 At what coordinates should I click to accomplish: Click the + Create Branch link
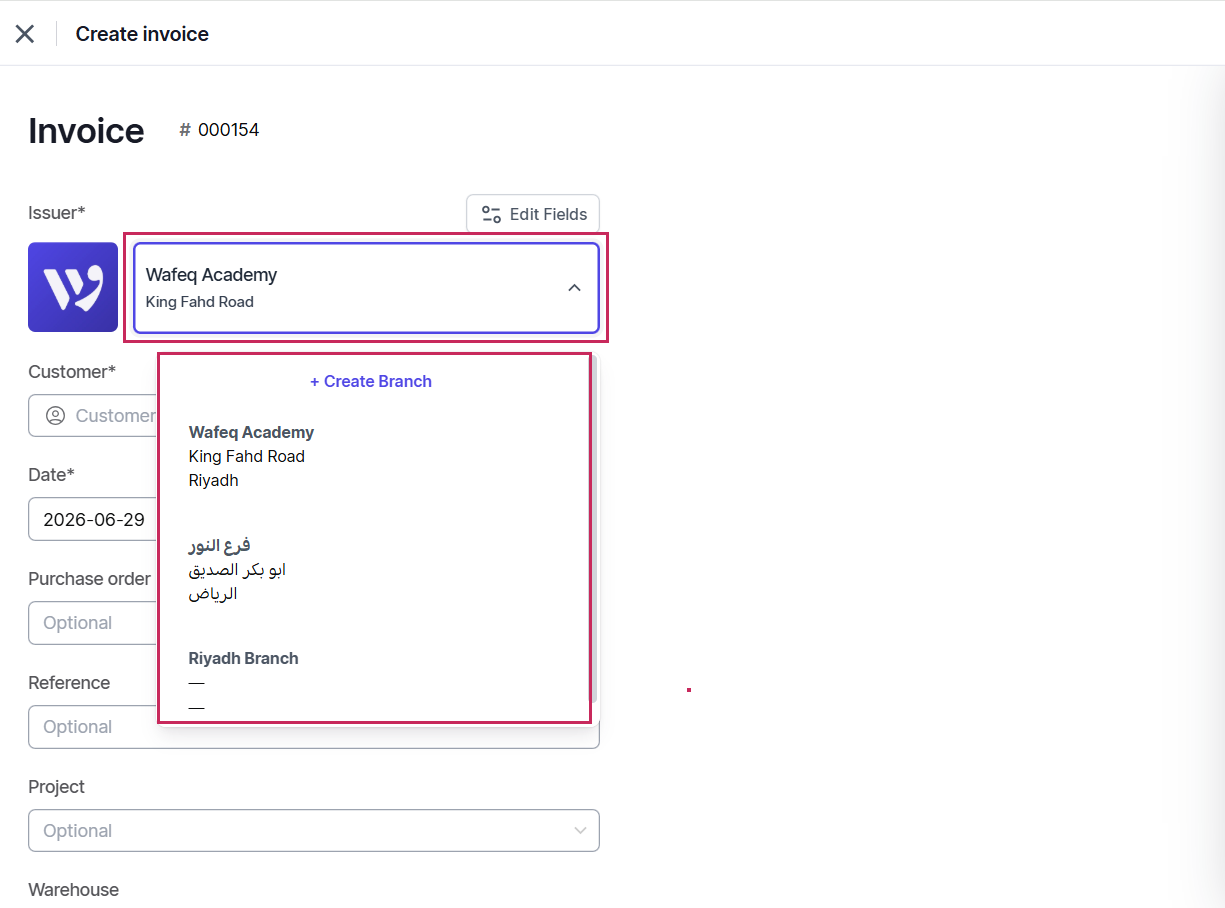click(371, 381)
